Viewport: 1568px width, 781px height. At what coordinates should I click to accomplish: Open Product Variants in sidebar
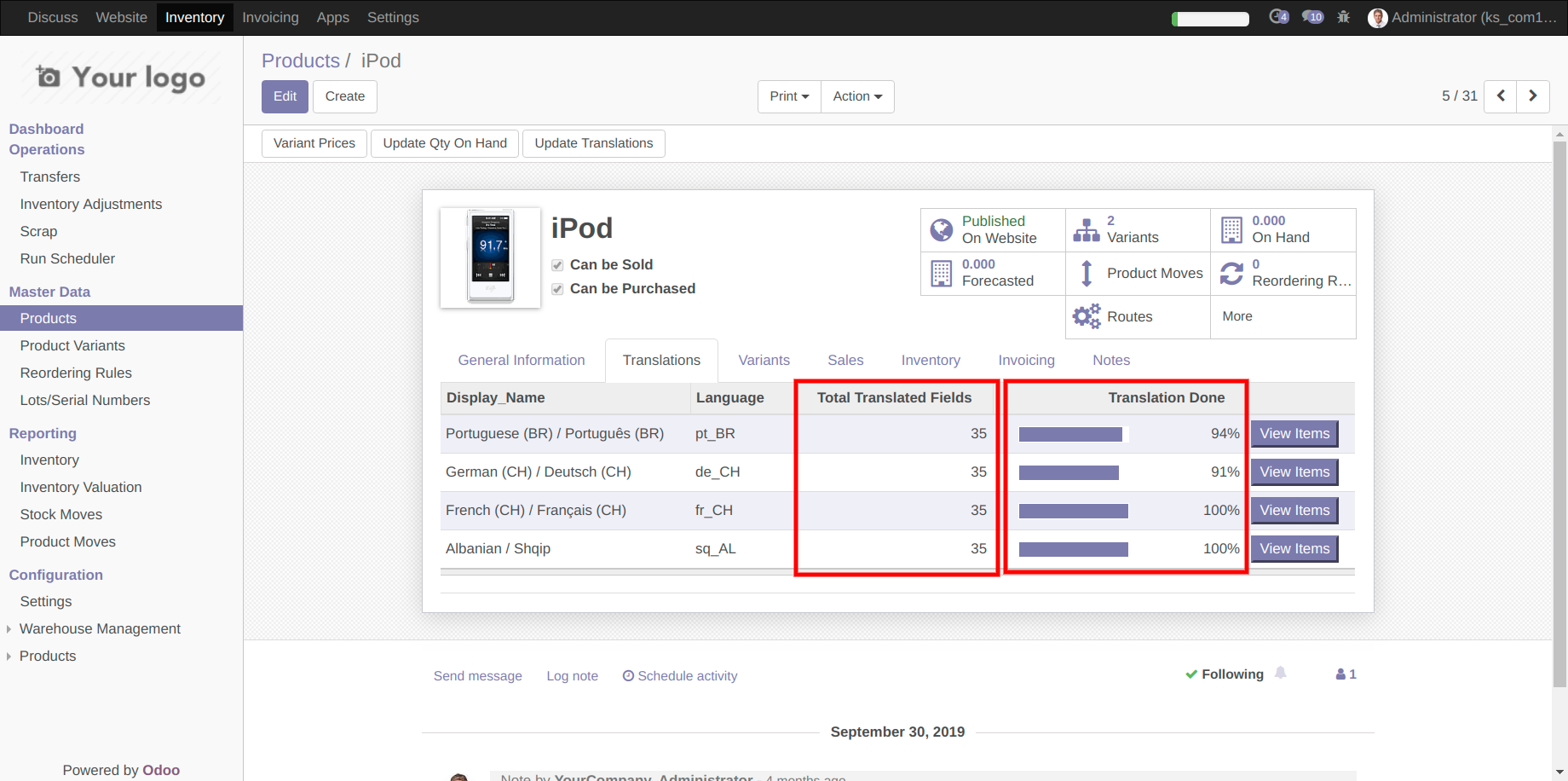72,345
